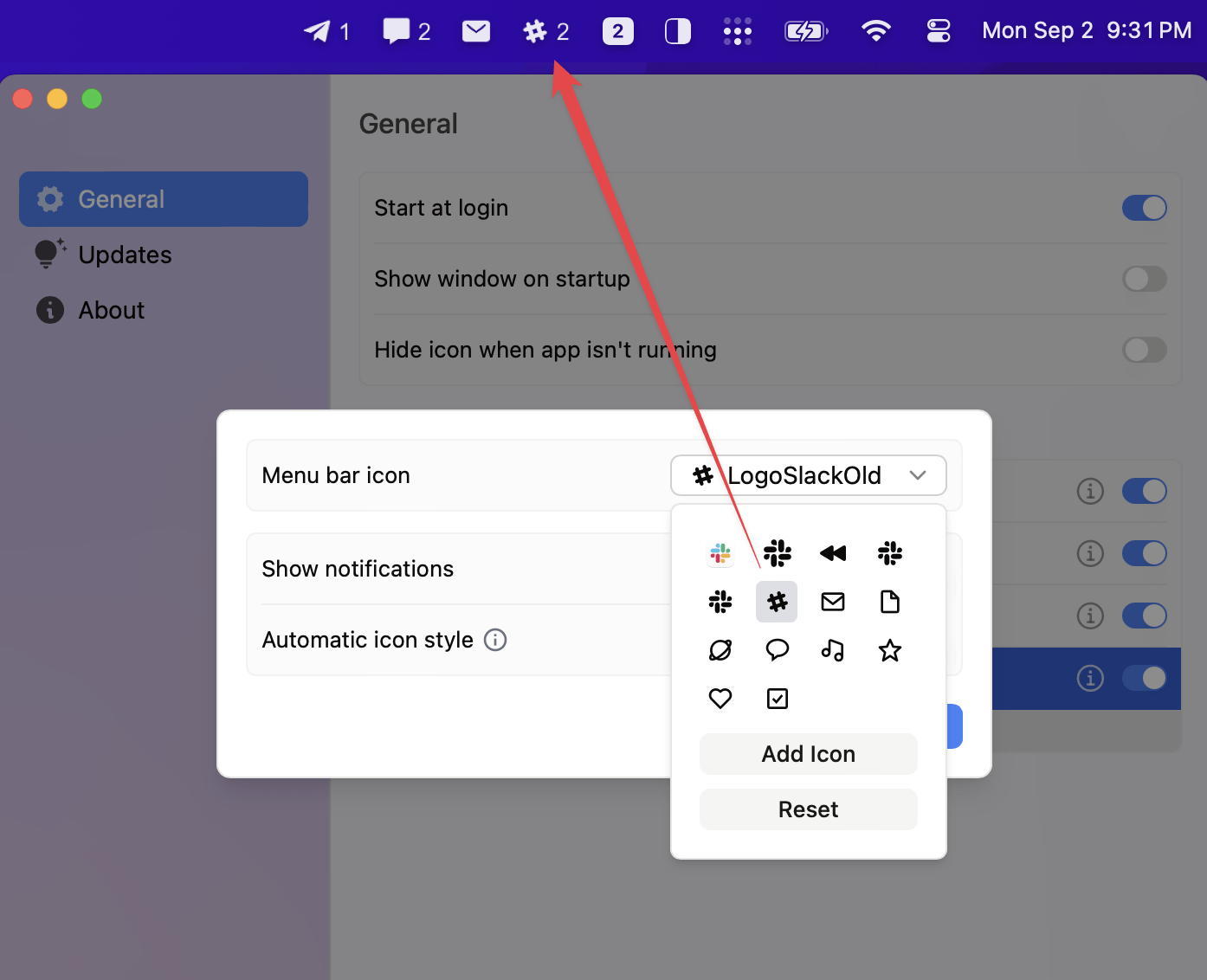Pick the envelope mail icon in grid
This screenshot has width=1207, height=980.
(x=833, y=602)
